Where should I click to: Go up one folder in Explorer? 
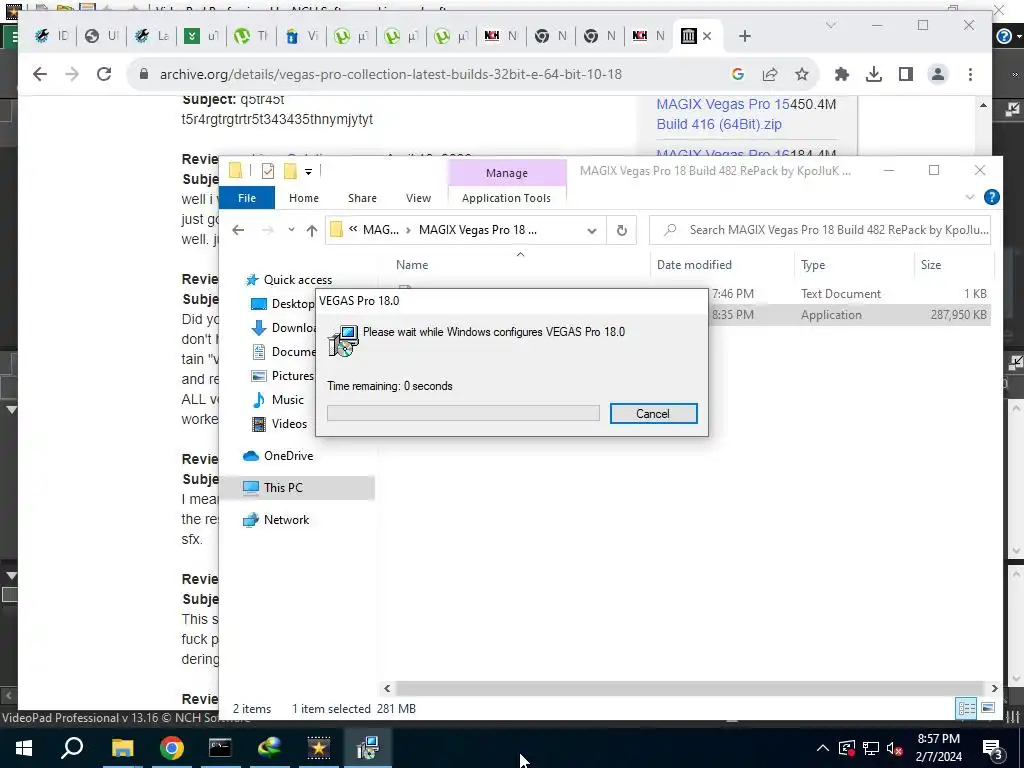(x=312, y=230)
